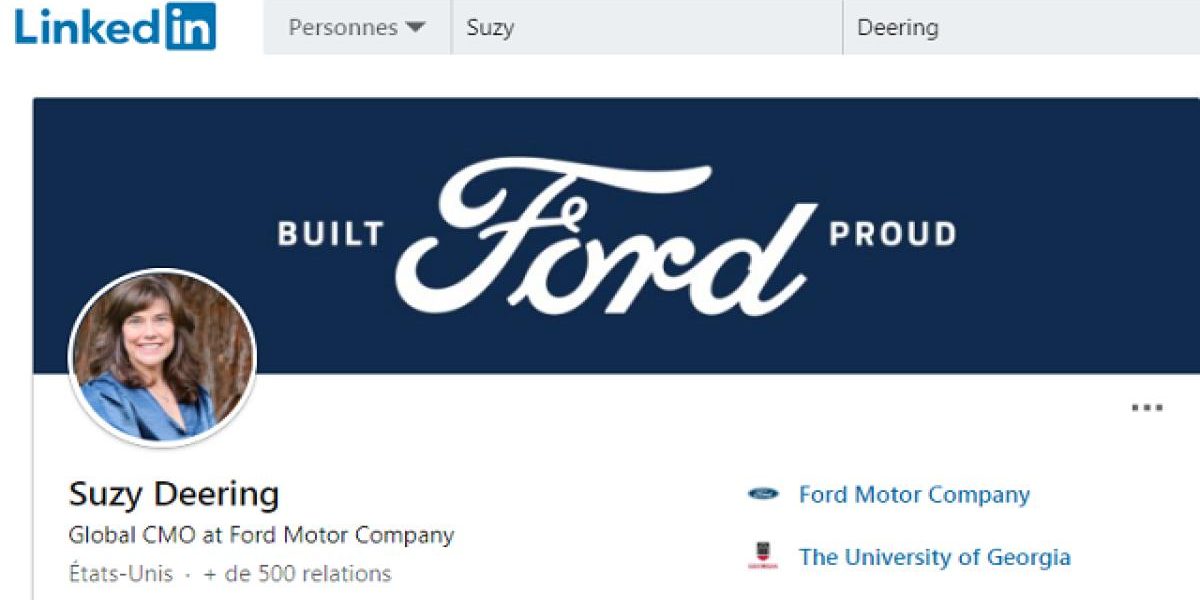1200x600 pixels.
Task: Open Suzy Deering's circular profile photo
Action: tap(162, 357)
